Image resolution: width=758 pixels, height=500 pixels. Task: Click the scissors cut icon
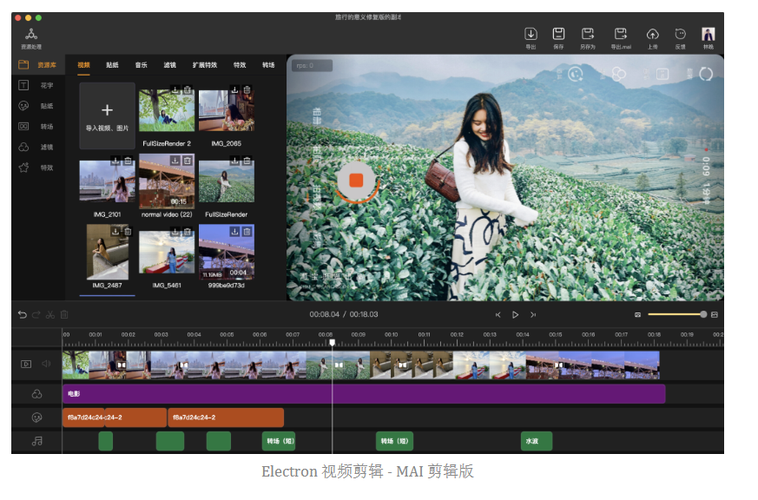pyautogui.click(x=50, y=315)
